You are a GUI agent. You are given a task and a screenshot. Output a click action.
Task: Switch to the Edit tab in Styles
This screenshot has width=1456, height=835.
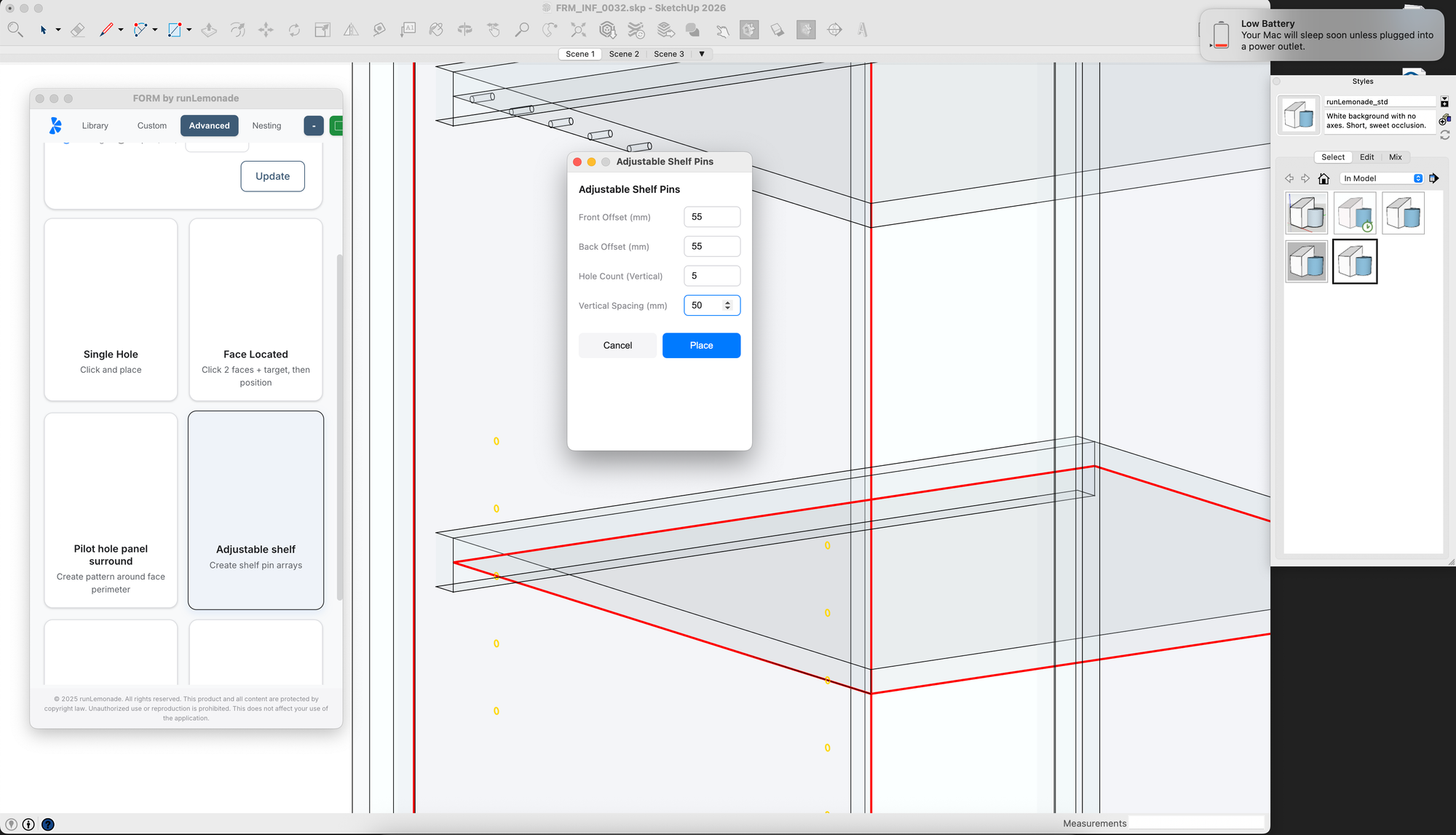tap(1366, 157)
